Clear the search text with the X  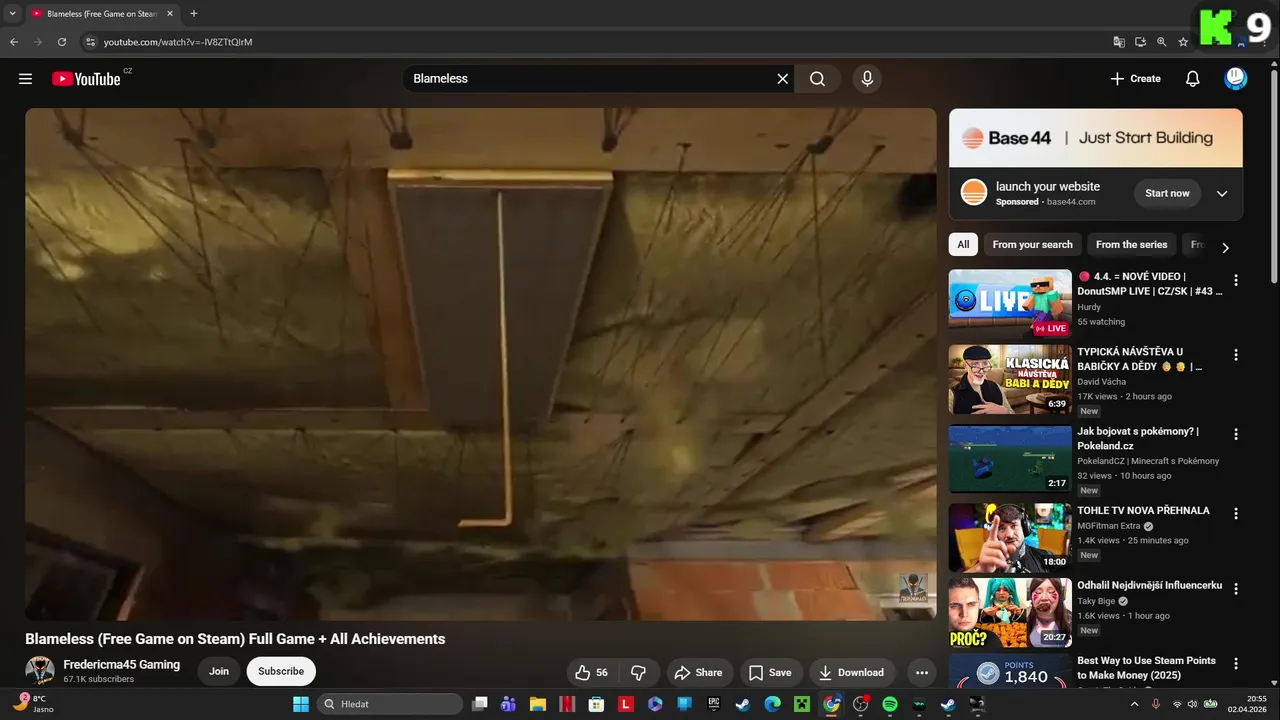pyautogui.click(x=783, y=79)
